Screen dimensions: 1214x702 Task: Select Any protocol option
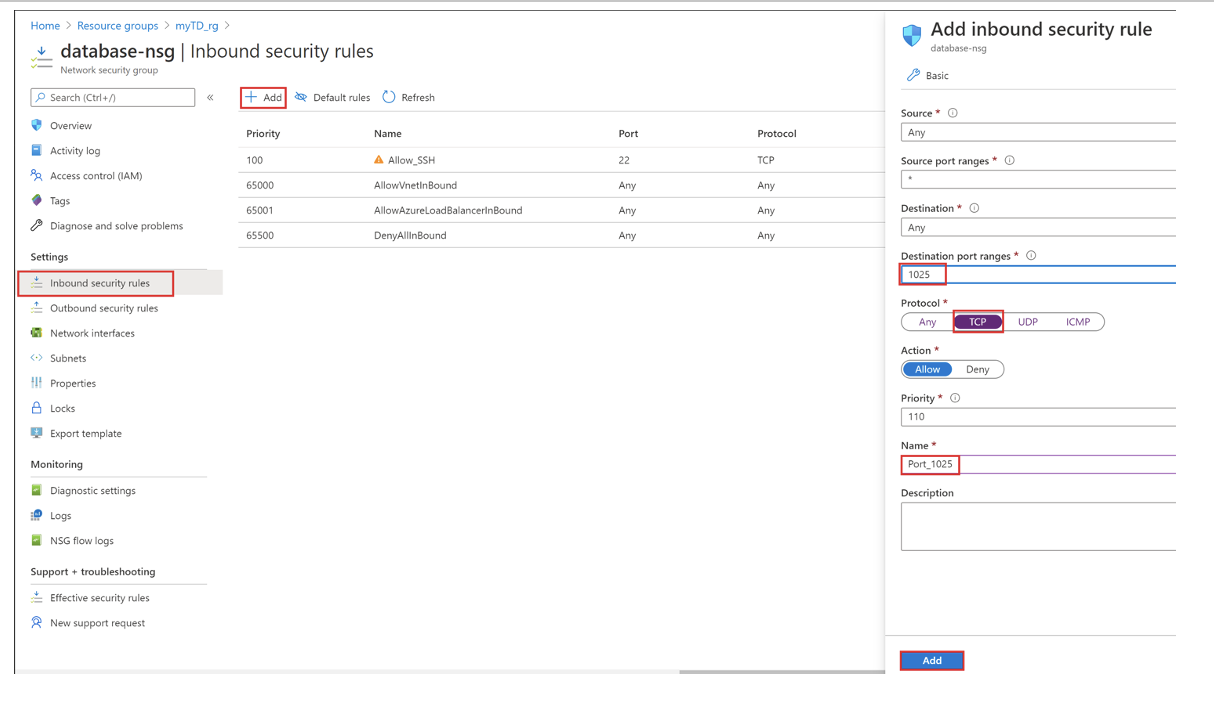point(927,322)
